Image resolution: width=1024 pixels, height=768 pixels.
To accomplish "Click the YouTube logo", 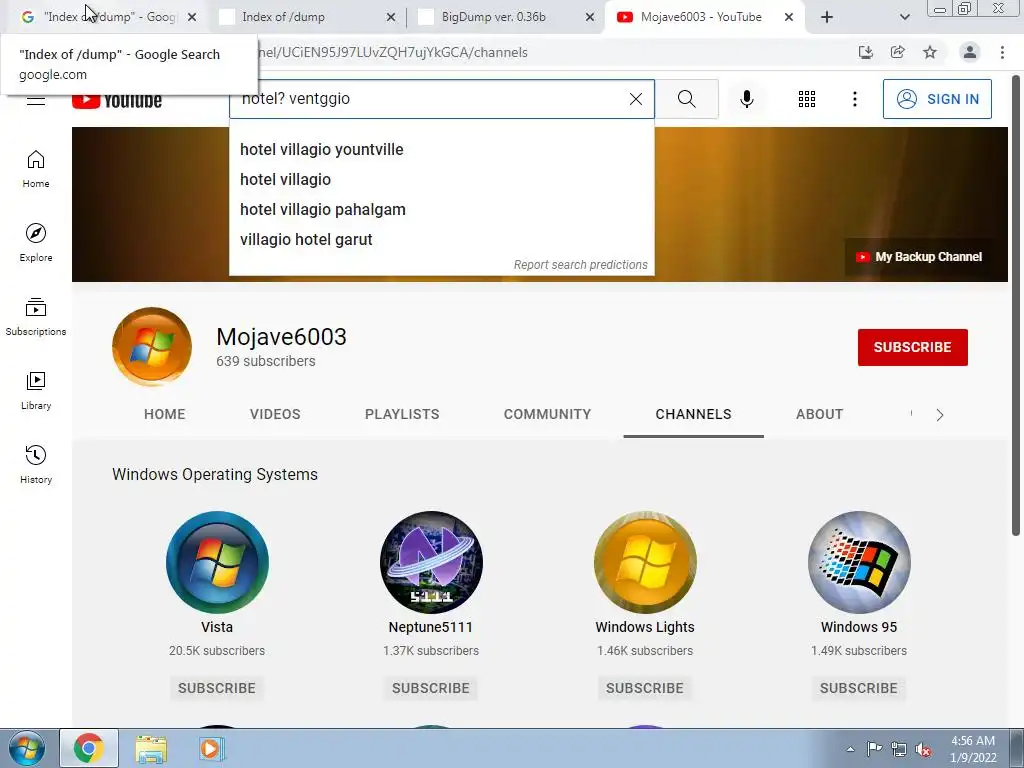I will 117,99.
